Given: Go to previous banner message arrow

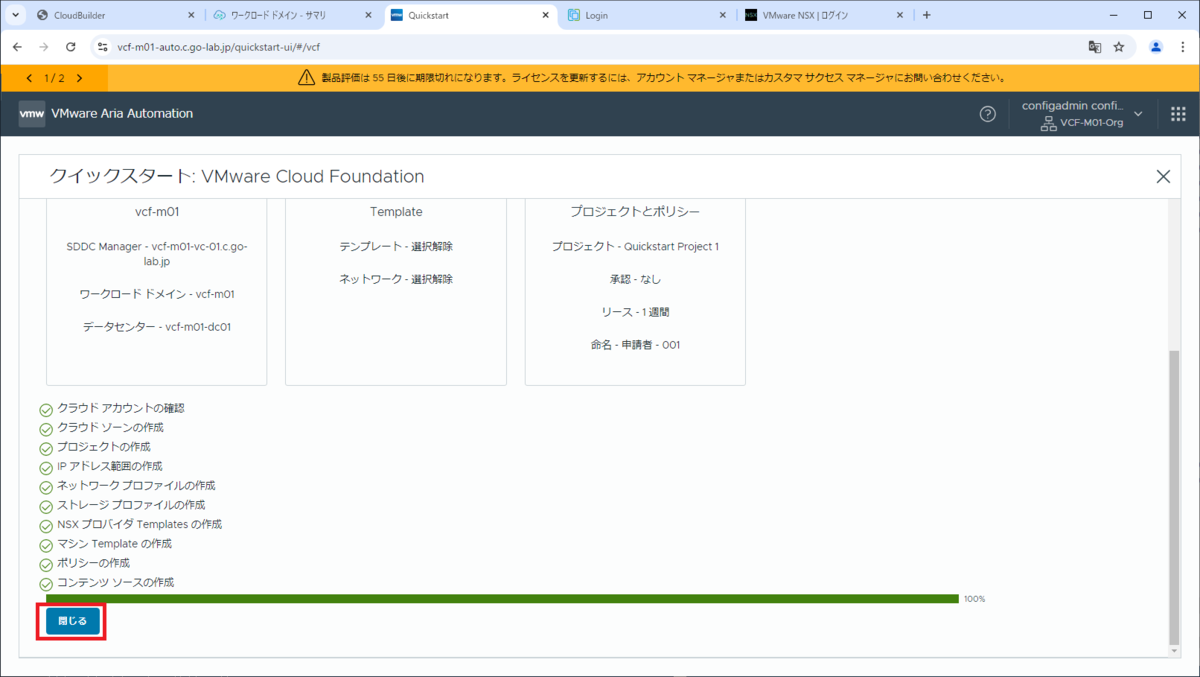Looking at the screenshot, I should 29,78.
